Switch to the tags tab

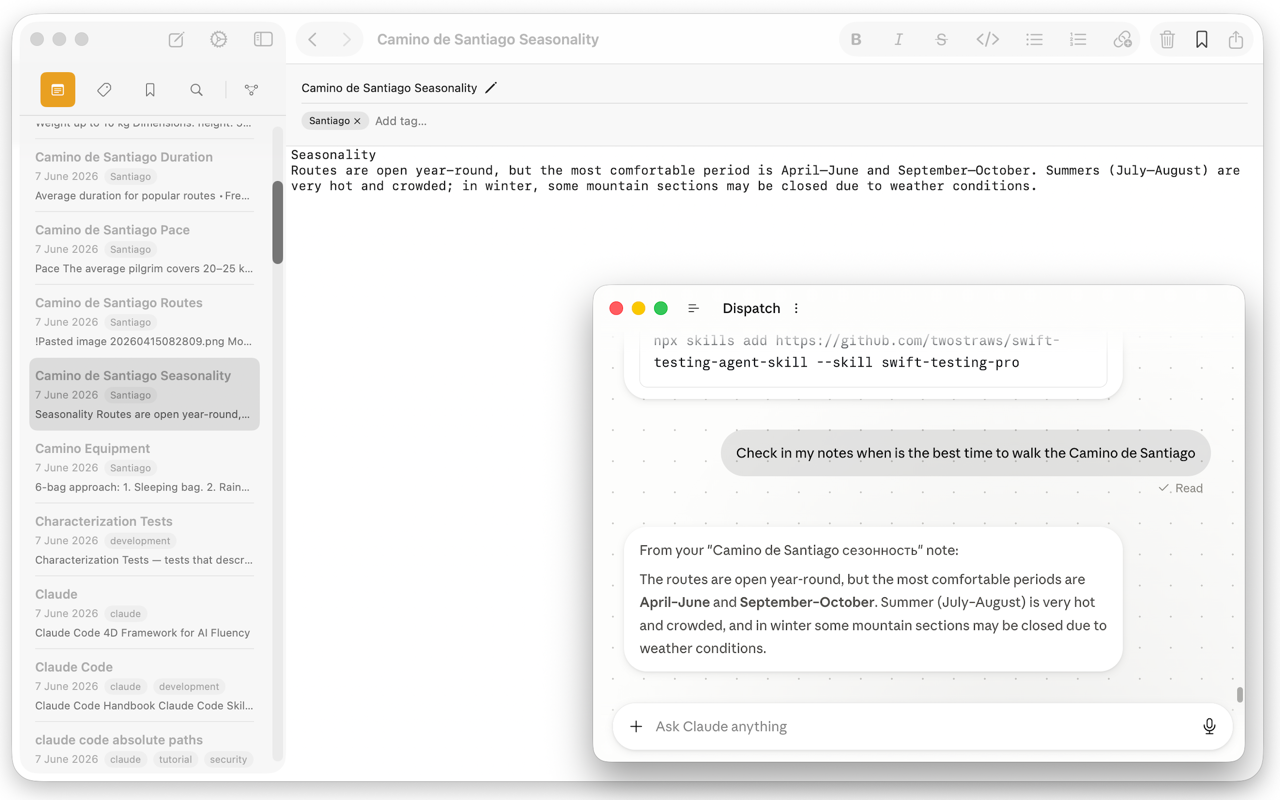point(104,90)
